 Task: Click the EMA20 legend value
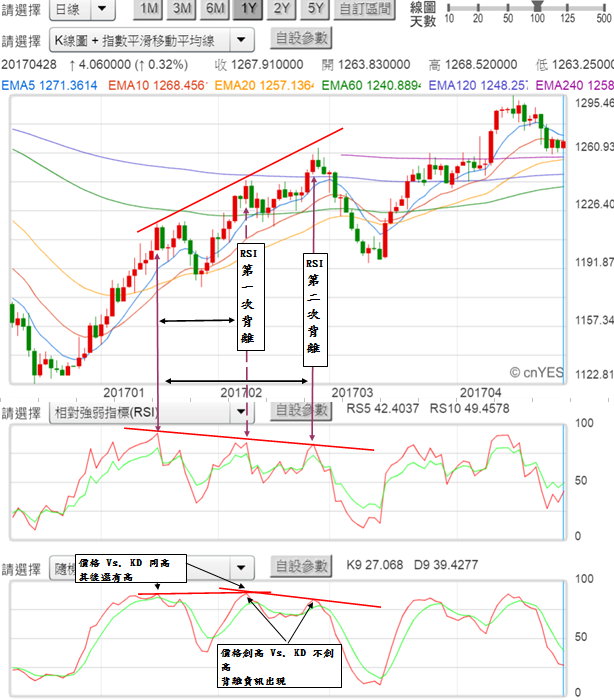[x=264, y=85]
